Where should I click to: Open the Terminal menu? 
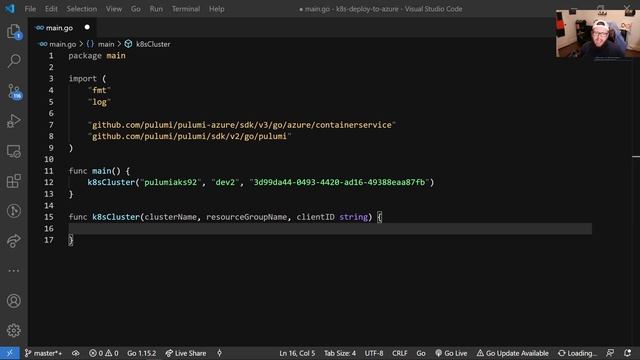coord(186,9)
